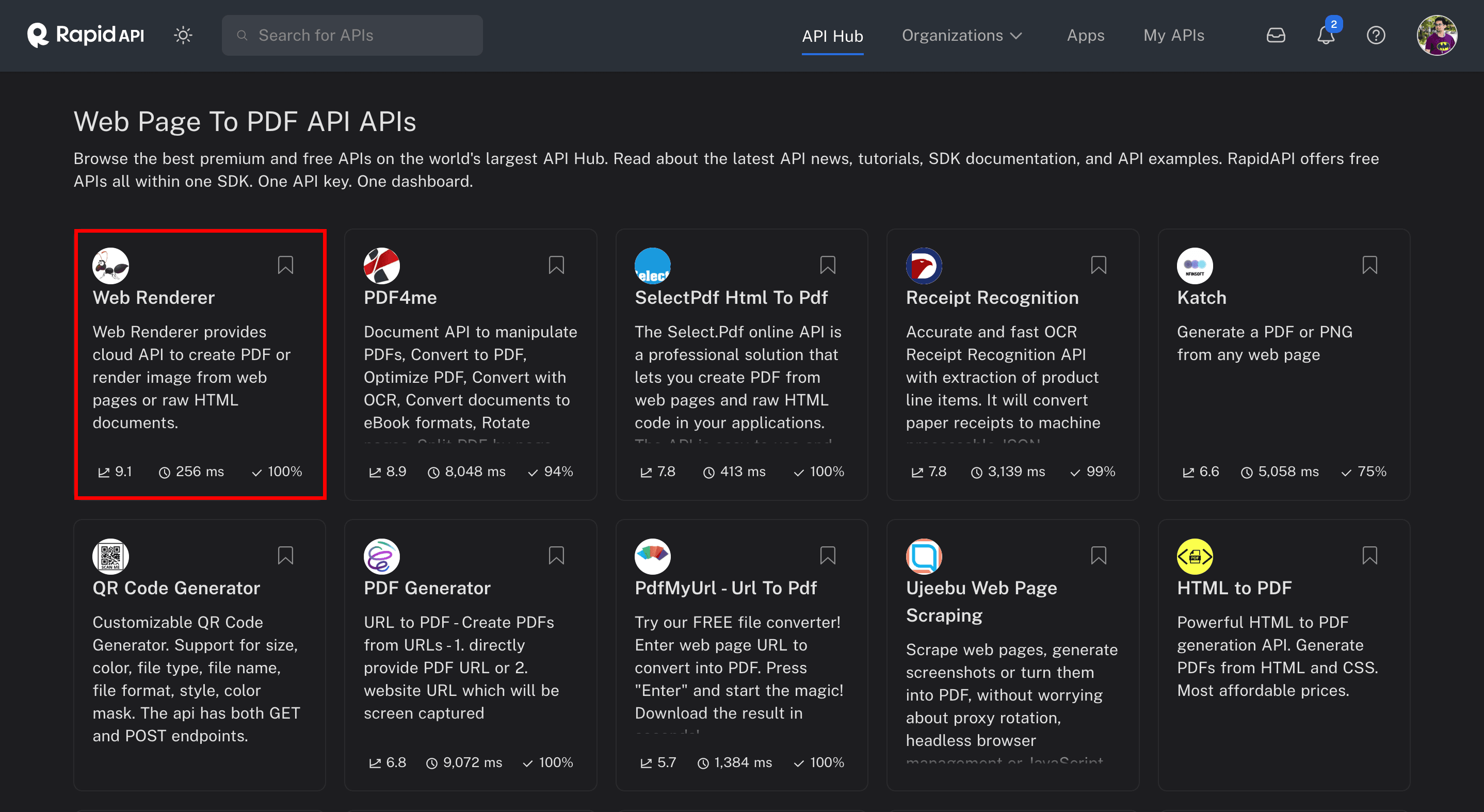
Task: Click the Receipt Recognition eagle logo
Action: [924, 266]
